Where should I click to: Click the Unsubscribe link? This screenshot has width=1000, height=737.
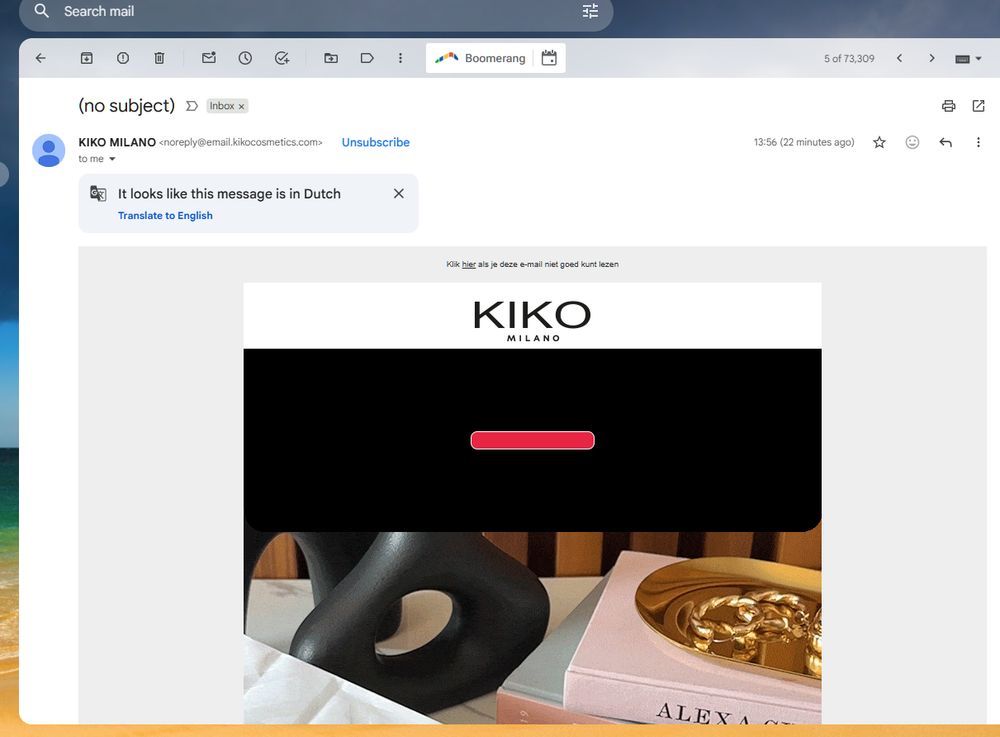(x=376, y=142)
